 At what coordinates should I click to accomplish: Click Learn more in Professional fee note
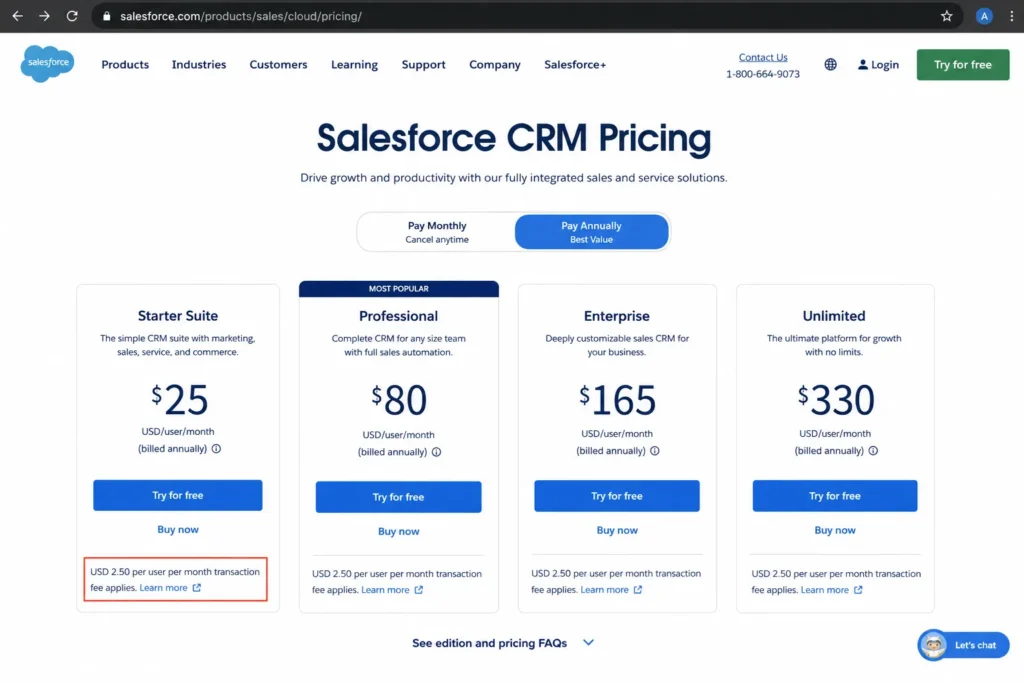[x=385, y=590]
